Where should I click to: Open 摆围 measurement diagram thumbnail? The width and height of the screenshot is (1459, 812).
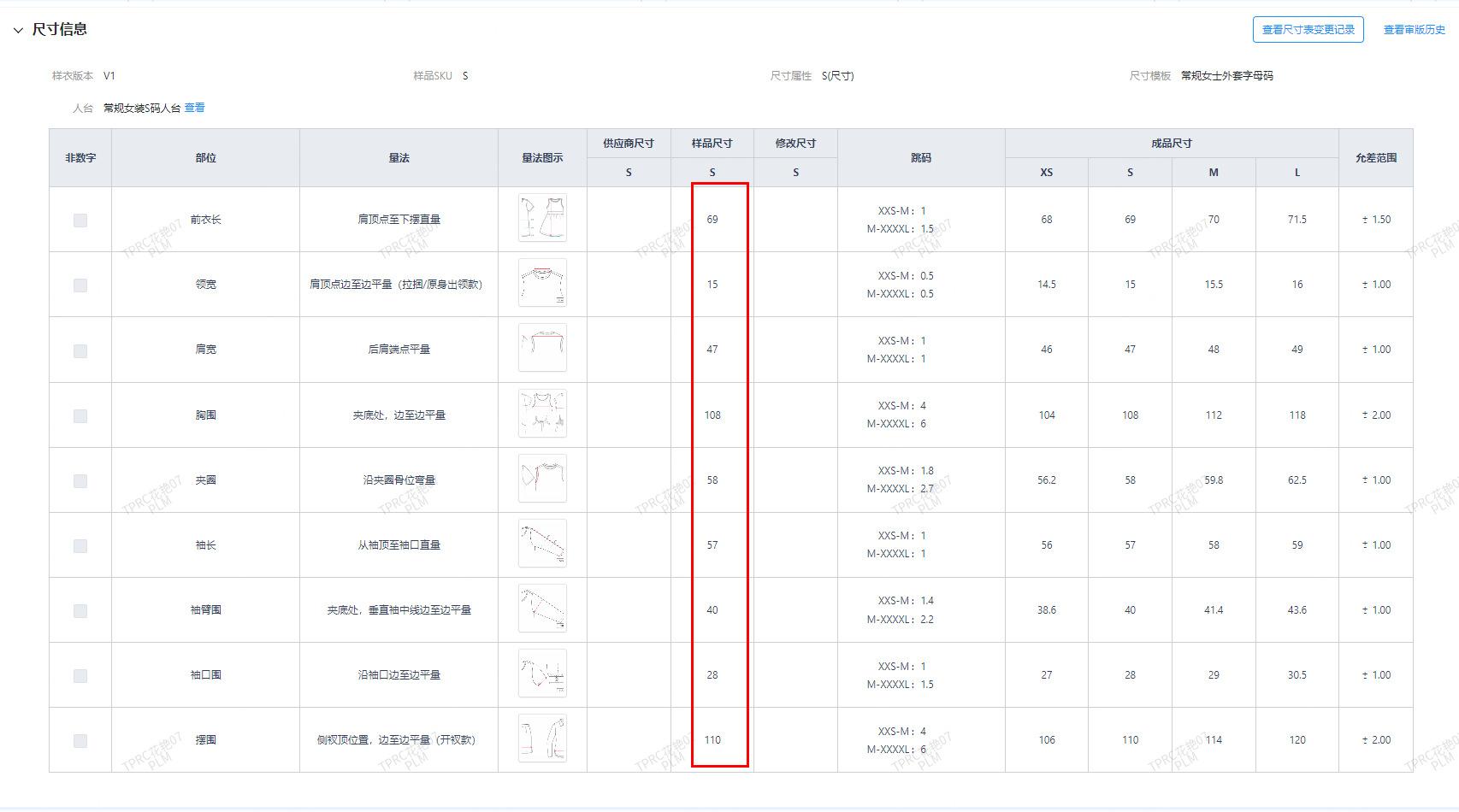(x=542, y=738)
